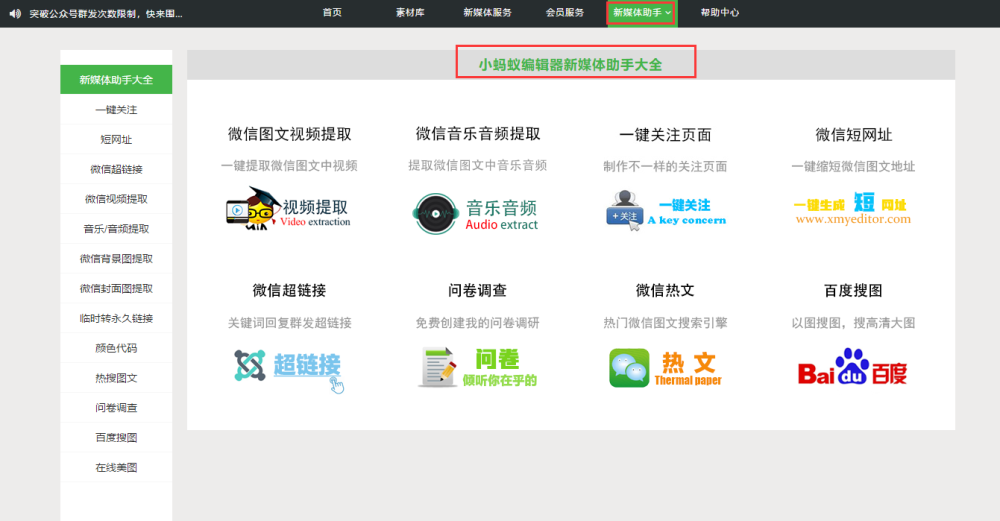The width and height of the screenshot is (1000, 521).
Task: Open 帮助中心 in top navigation
Action: click(719, 13)
